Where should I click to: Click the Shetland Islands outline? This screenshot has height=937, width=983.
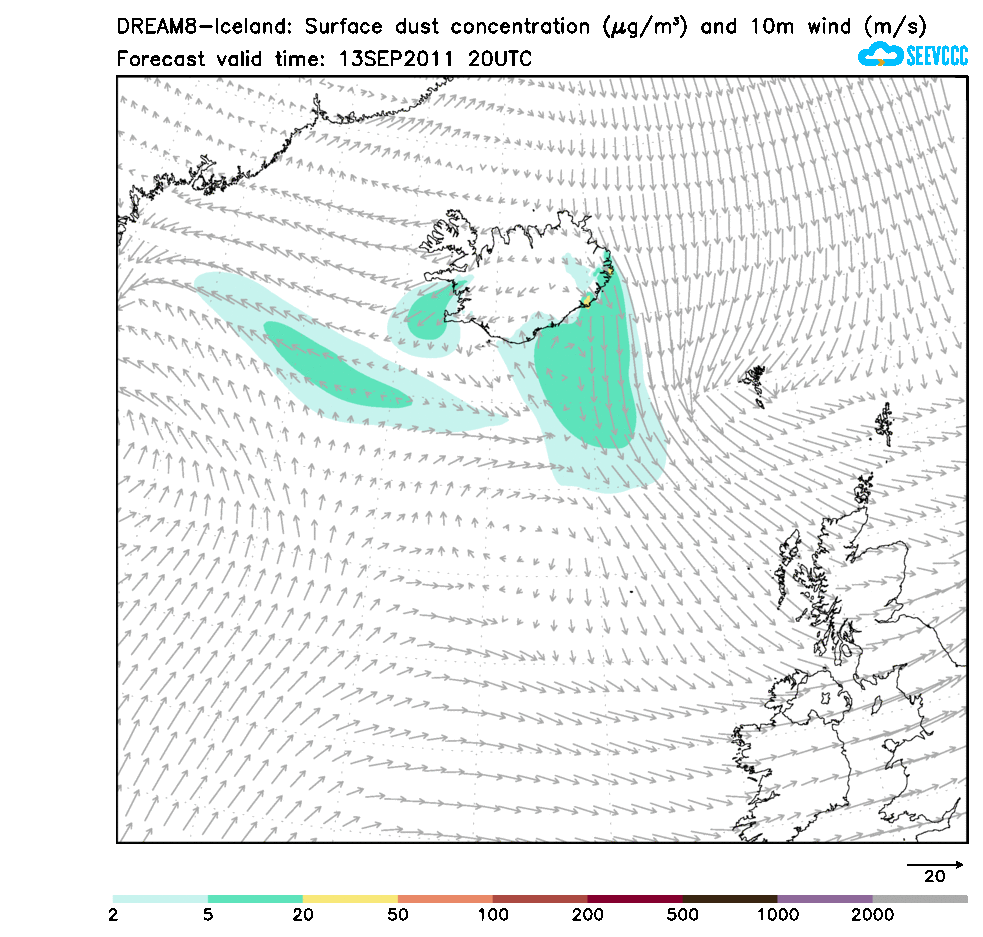pos(884,424)
